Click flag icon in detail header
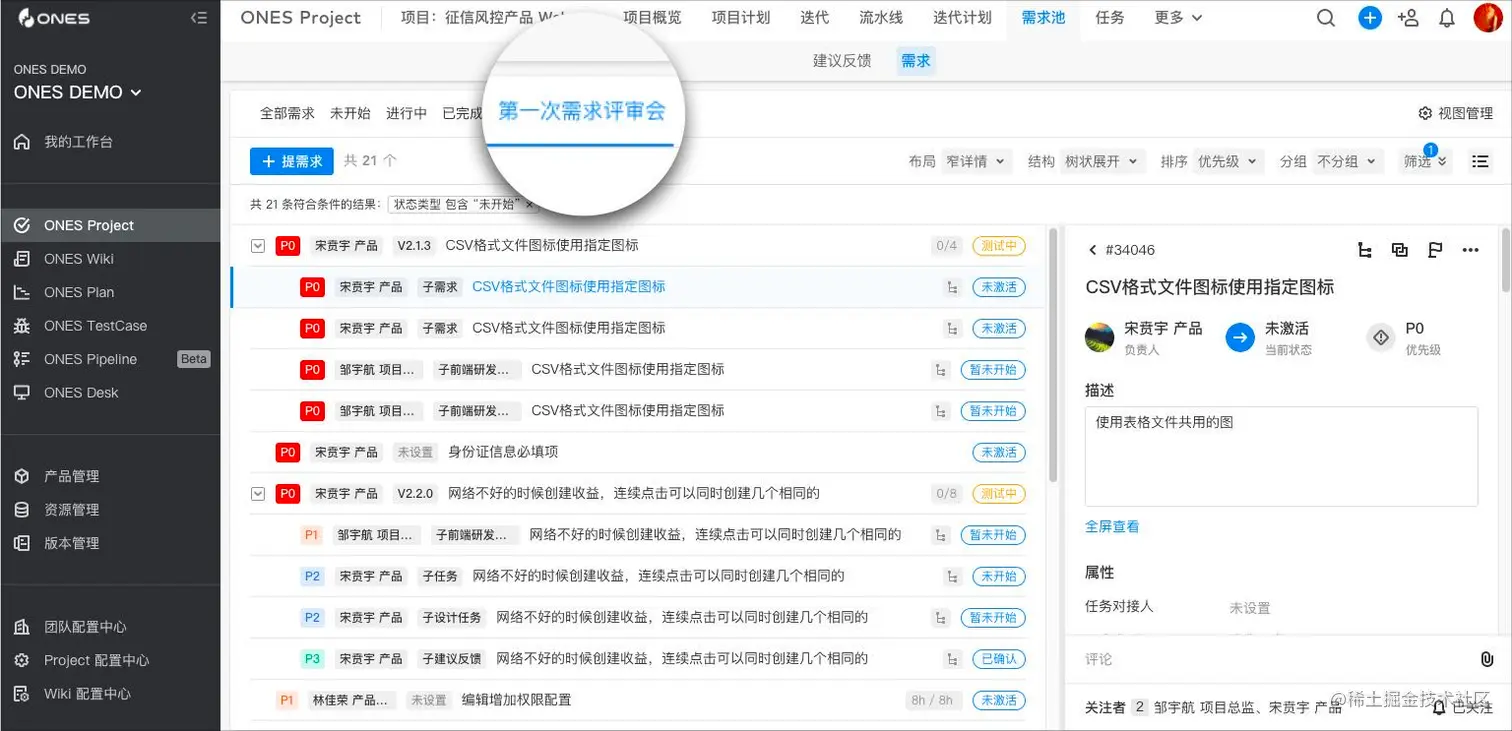 point(1435,250)
